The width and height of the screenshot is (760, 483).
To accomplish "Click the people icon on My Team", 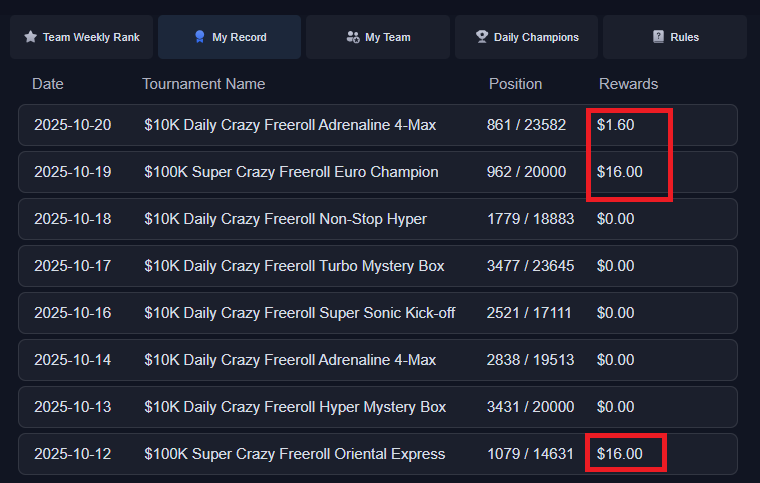I will (x=352, y=37).
